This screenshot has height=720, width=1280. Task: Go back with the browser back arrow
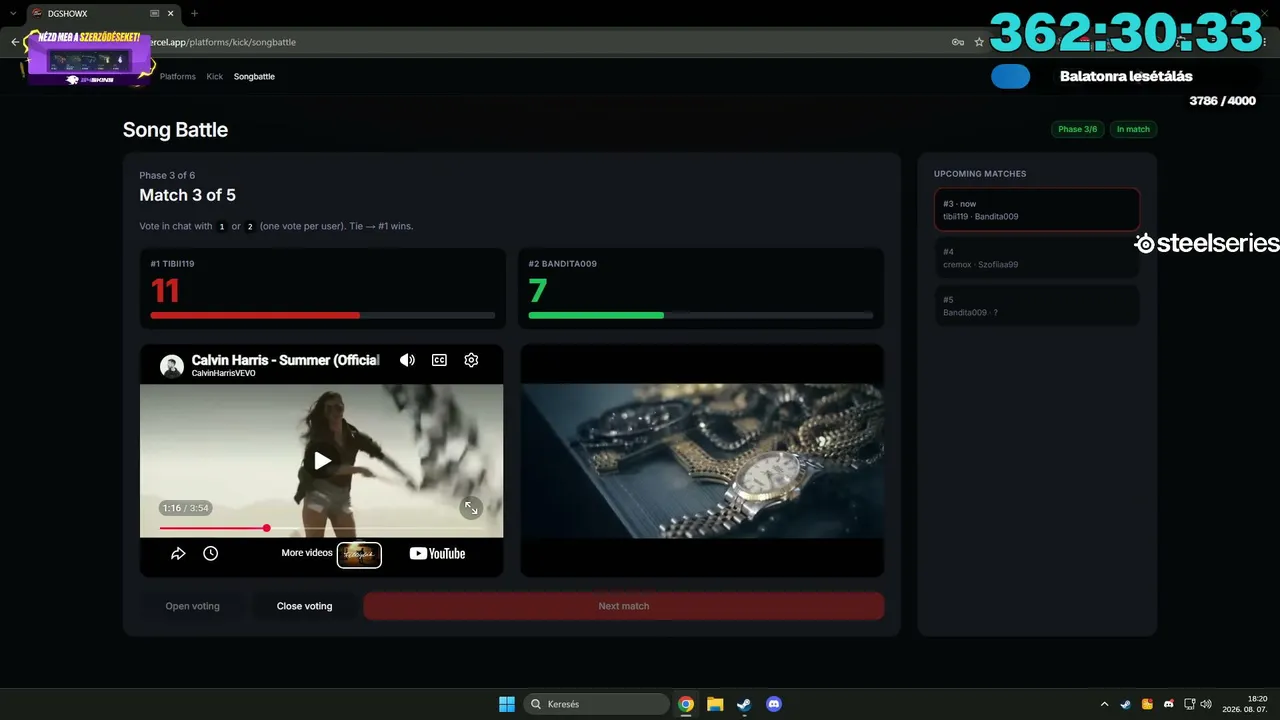14,42
